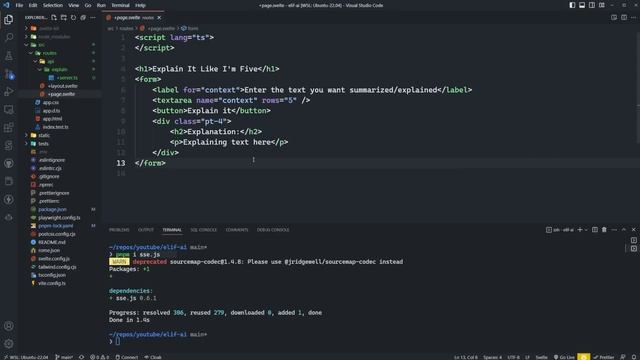This screenshot has height=360, width=640.
Task: Click the WSL: Ubuntu-22.04 remote indicator
Action: click(x=25, y=357)
